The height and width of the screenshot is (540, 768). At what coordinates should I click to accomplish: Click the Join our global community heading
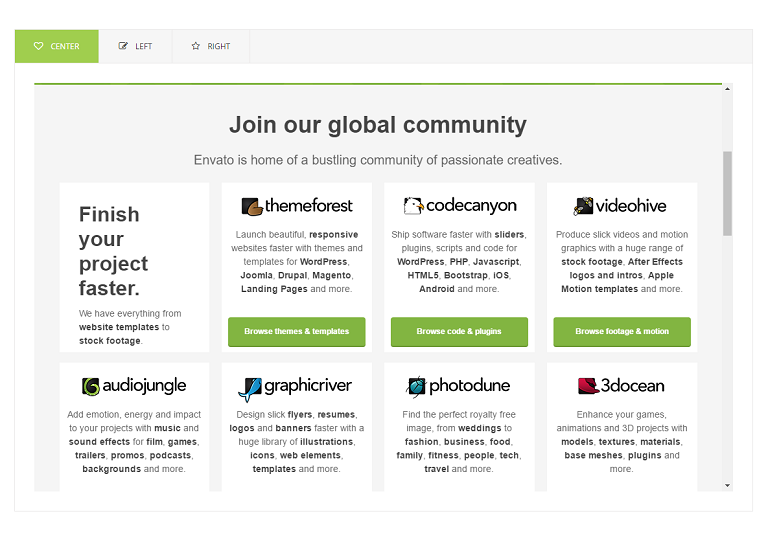click(377, 125)
